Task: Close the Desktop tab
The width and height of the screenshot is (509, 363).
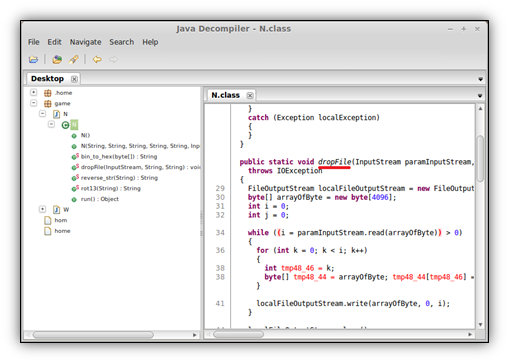Action: (x=74, y=79)
